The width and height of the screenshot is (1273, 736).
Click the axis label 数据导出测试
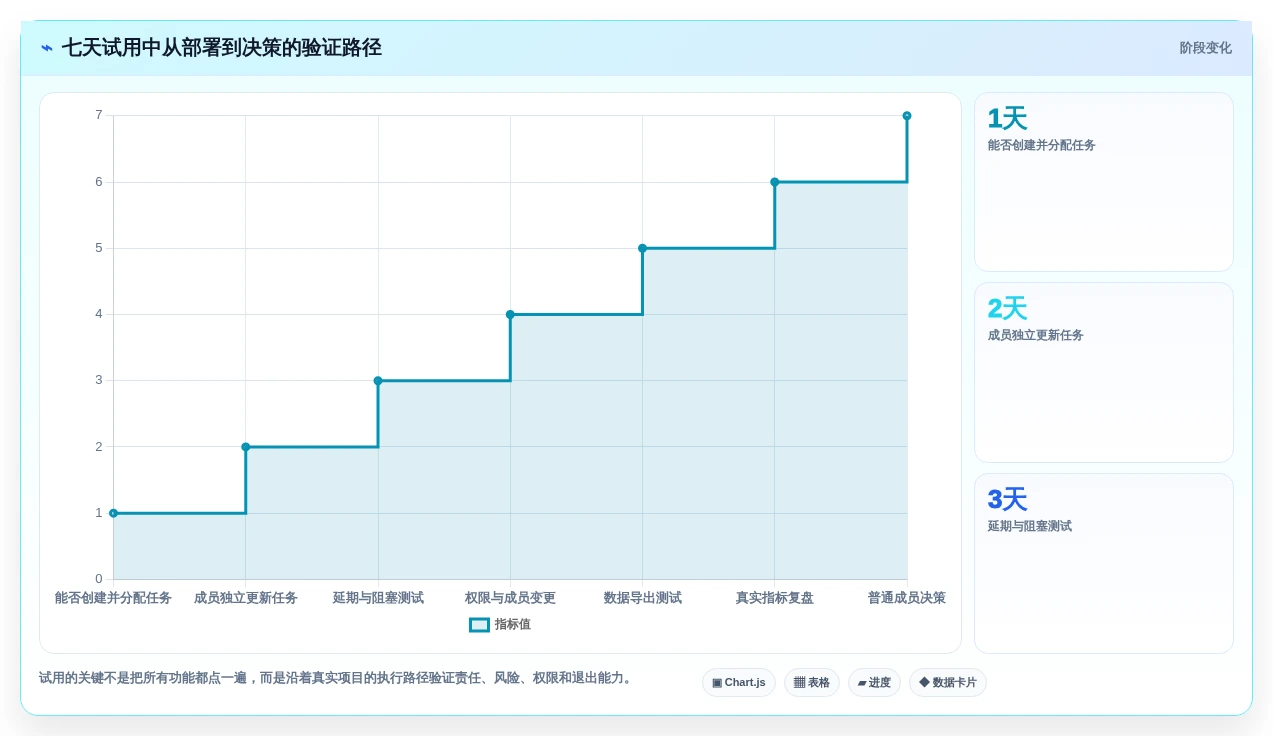[x=642, y=598]
